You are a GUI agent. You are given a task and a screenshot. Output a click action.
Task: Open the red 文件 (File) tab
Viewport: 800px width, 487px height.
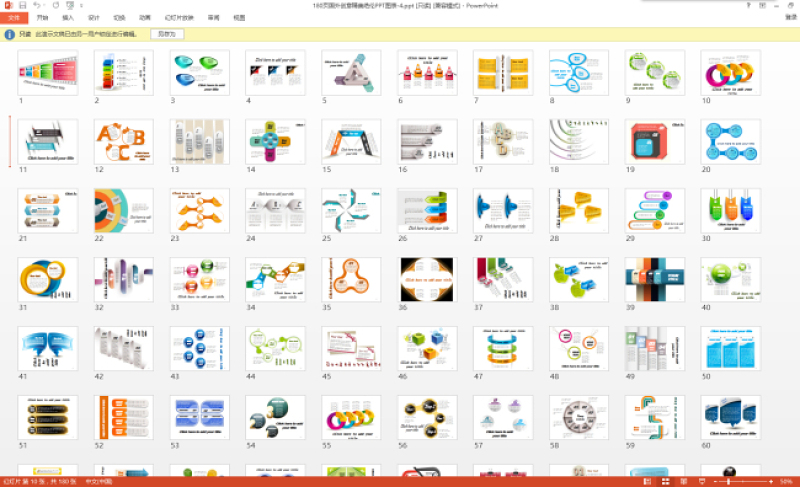(x=13, y=18)
